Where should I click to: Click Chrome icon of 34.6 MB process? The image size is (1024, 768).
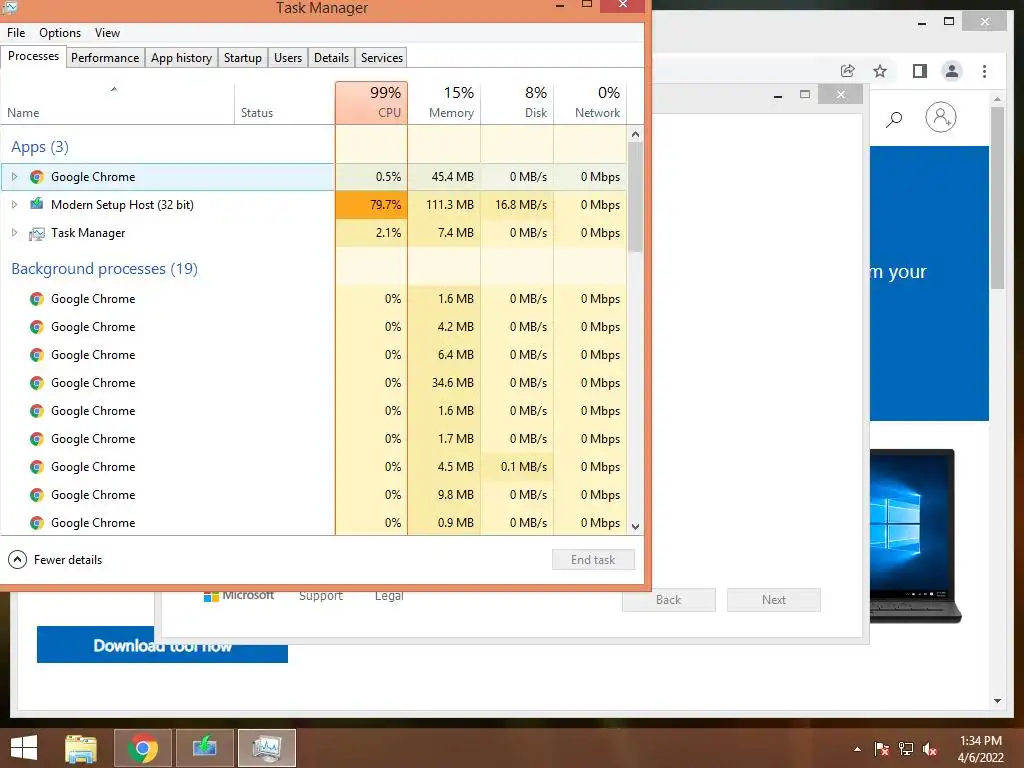pos(37,383)
